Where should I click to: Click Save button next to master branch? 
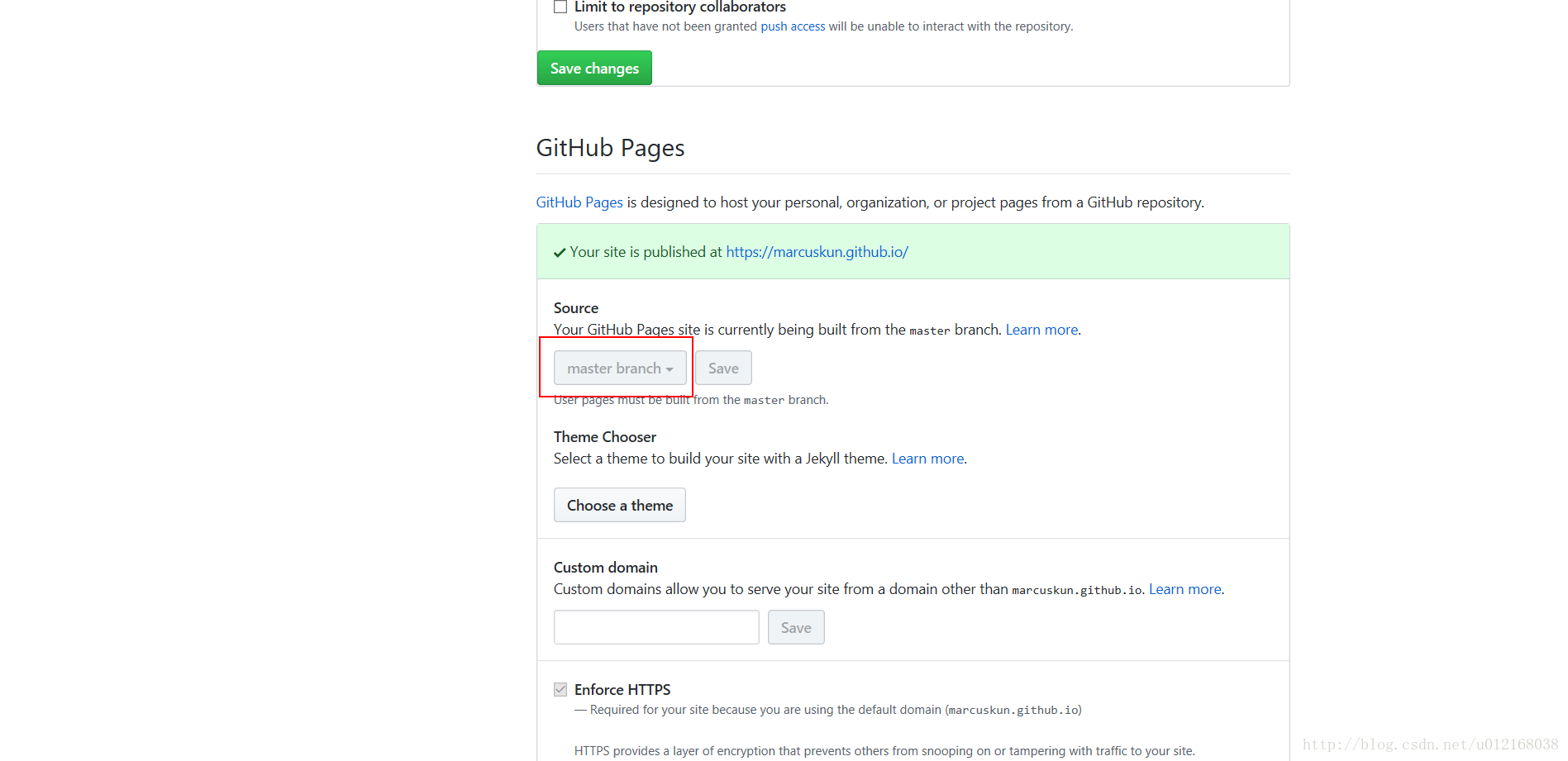(723, 368)
